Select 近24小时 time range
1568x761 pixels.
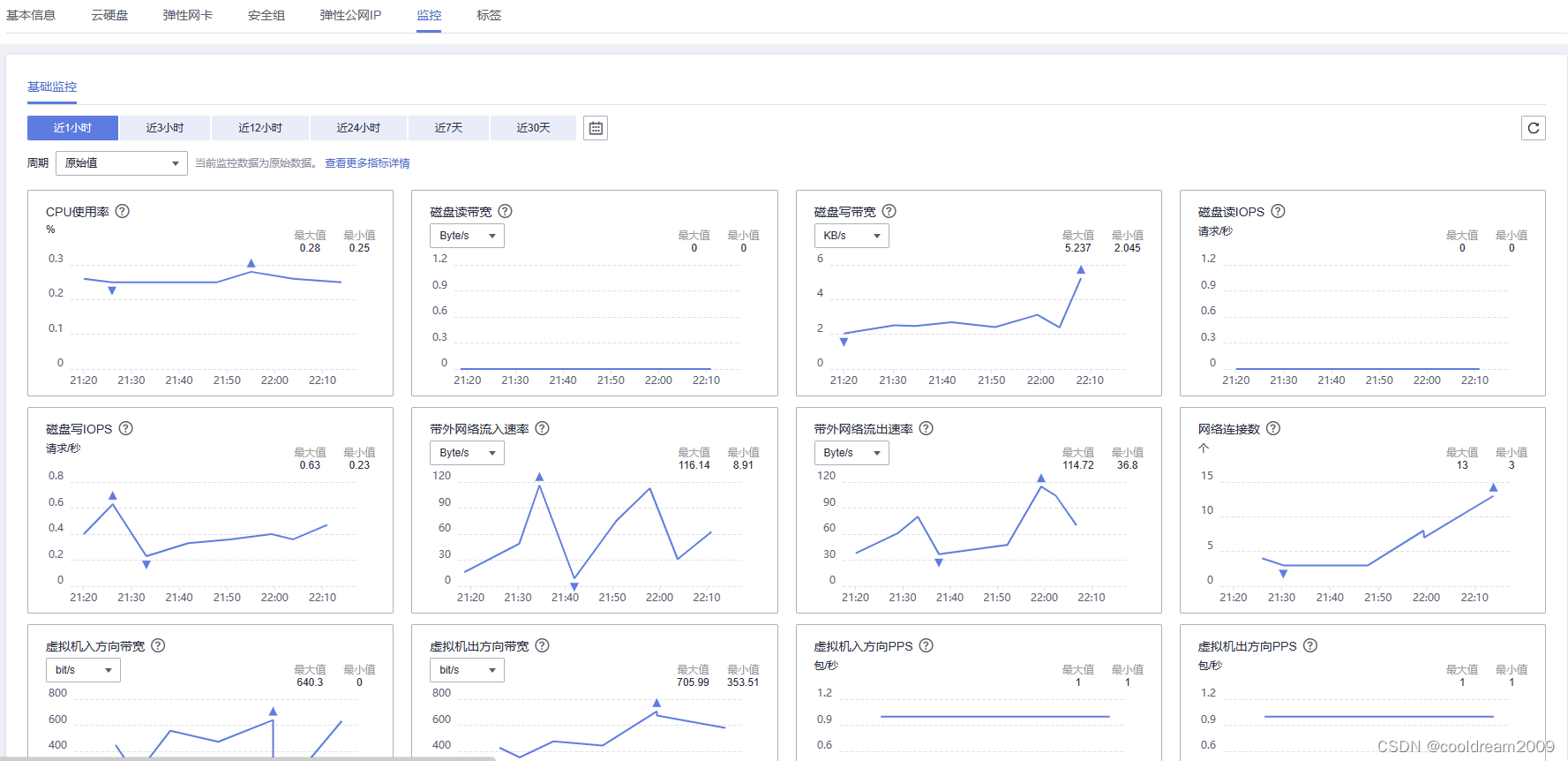pos(358,128)
